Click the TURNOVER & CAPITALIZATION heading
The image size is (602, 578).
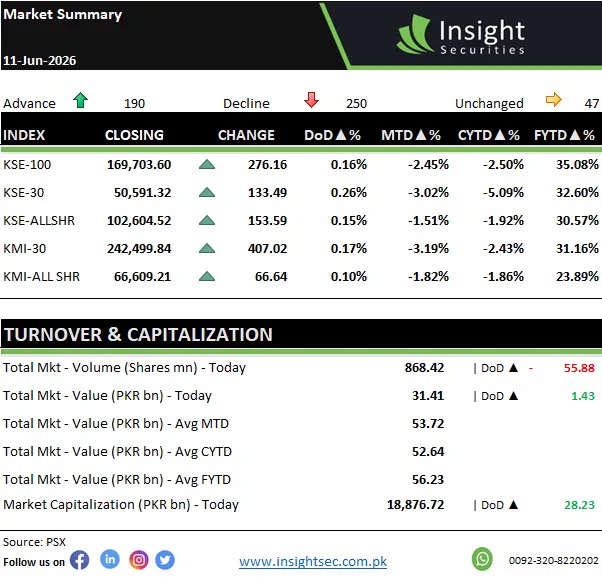138,335
